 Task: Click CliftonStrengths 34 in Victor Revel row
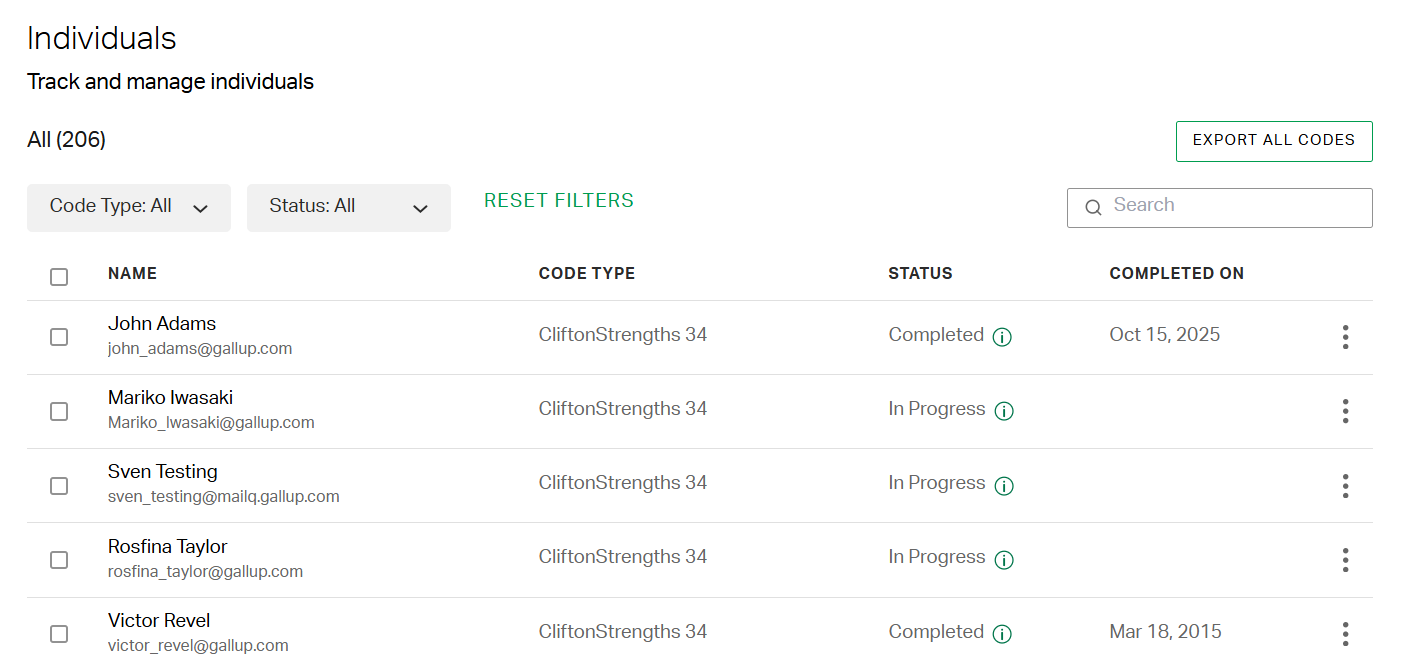click(623, 632)
